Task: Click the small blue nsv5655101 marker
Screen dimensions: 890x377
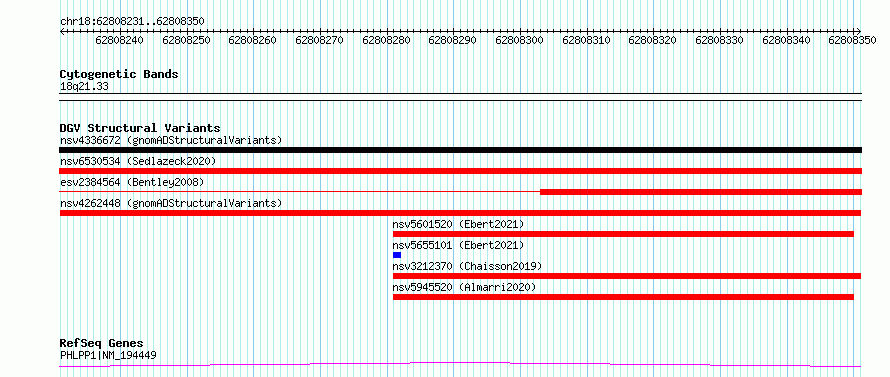Action: tap(397, 255)
